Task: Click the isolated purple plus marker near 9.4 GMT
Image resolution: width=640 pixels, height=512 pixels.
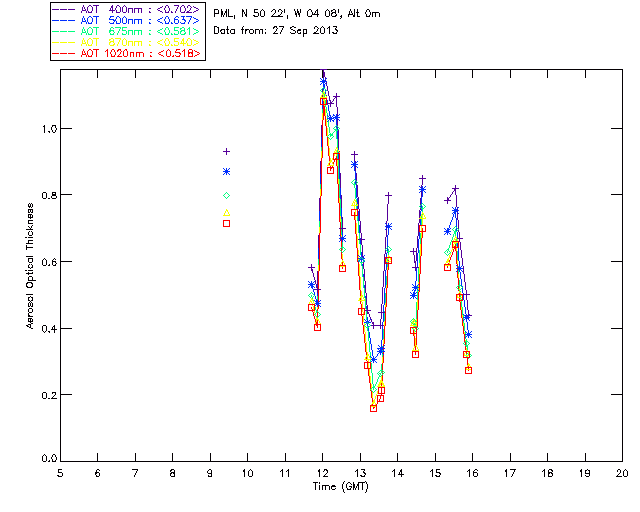Action: coord(226,151)
